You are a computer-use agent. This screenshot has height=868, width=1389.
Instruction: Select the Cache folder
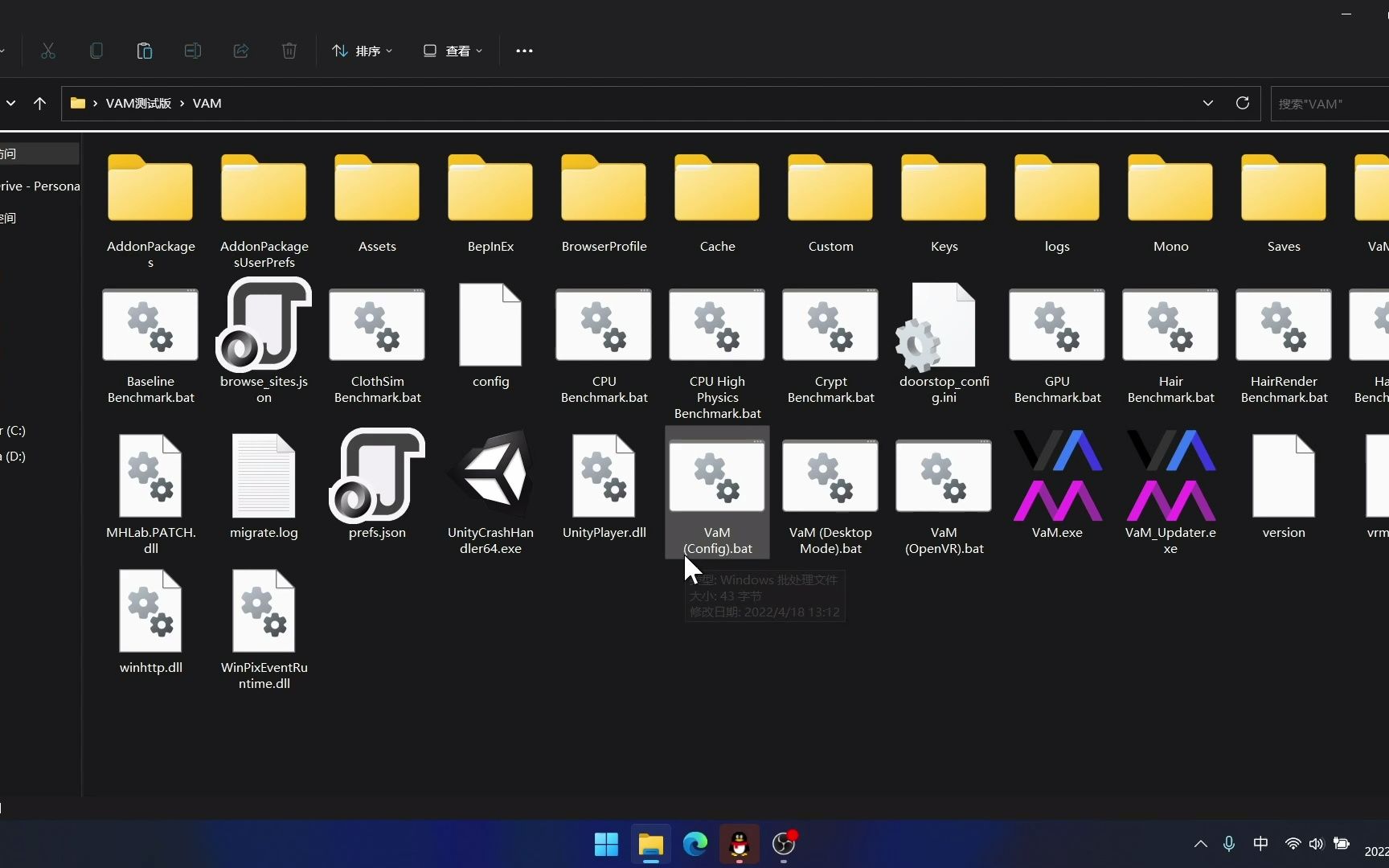(717, 203)
